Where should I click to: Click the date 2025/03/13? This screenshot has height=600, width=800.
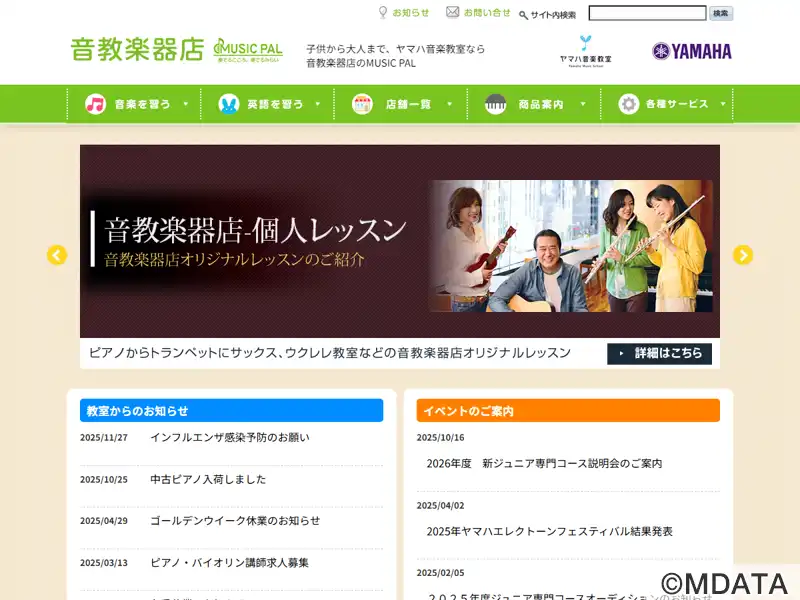pyautogui.click(x=104, y=563)
